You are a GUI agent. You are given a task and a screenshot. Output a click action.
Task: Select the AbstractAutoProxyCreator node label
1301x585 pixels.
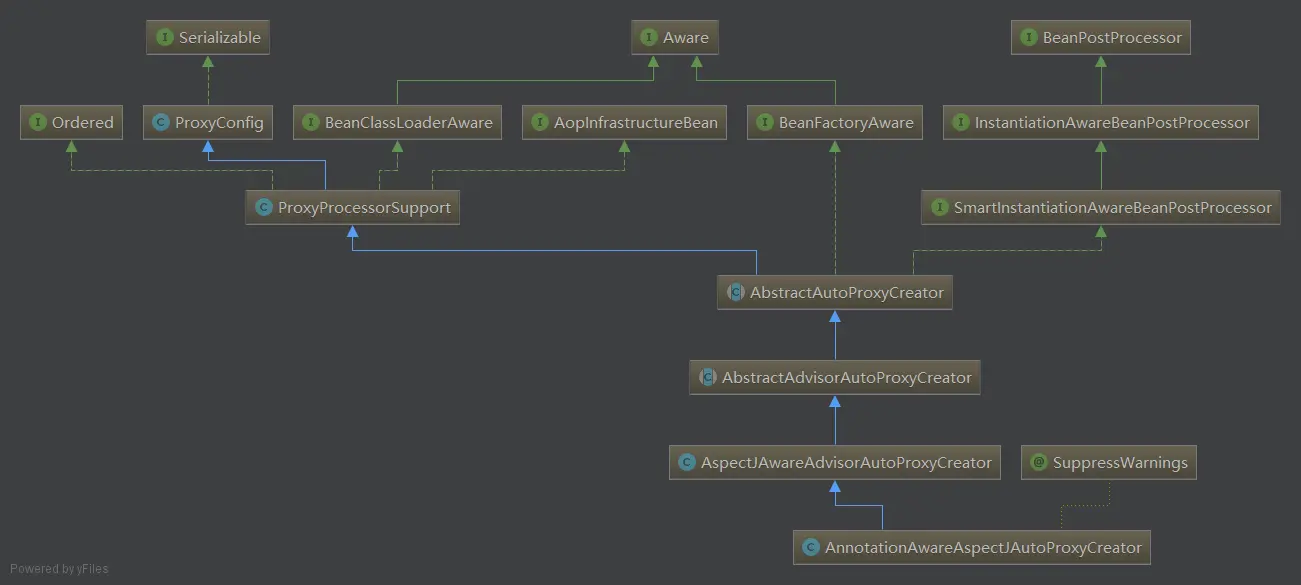pyautogui.click(x=847, y=293)
